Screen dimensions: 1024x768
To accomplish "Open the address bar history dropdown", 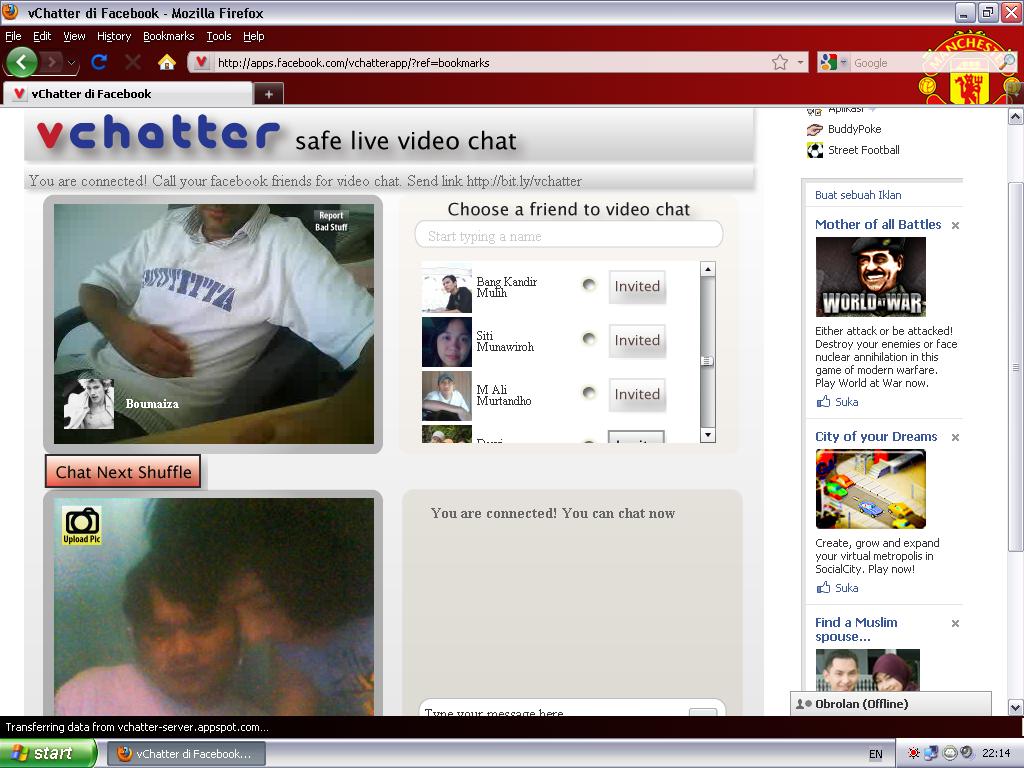I will click(x=801, y=63).
